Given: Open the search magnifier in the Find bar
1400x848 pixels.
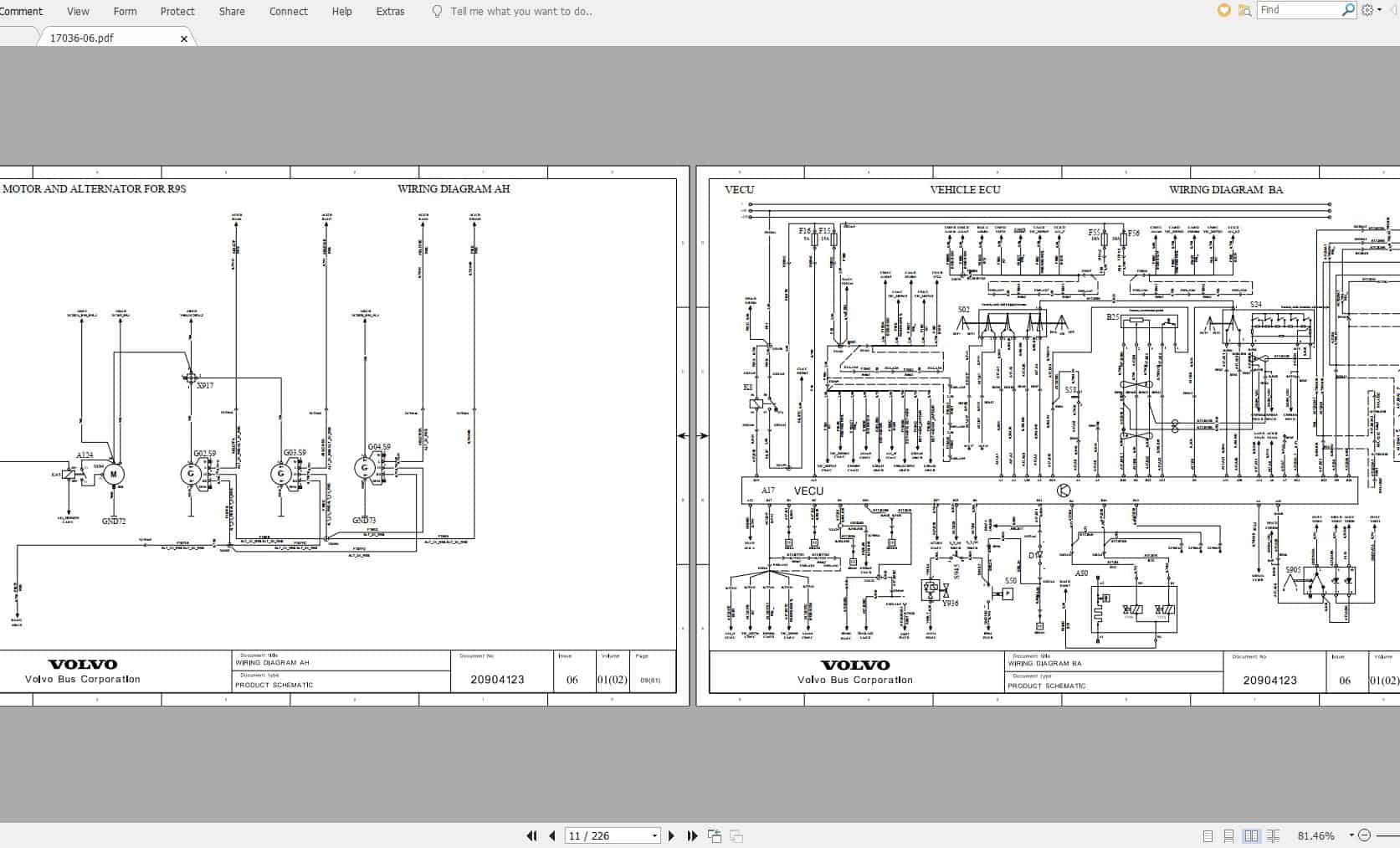Looking at the screenshot, I should [1348, 10].
